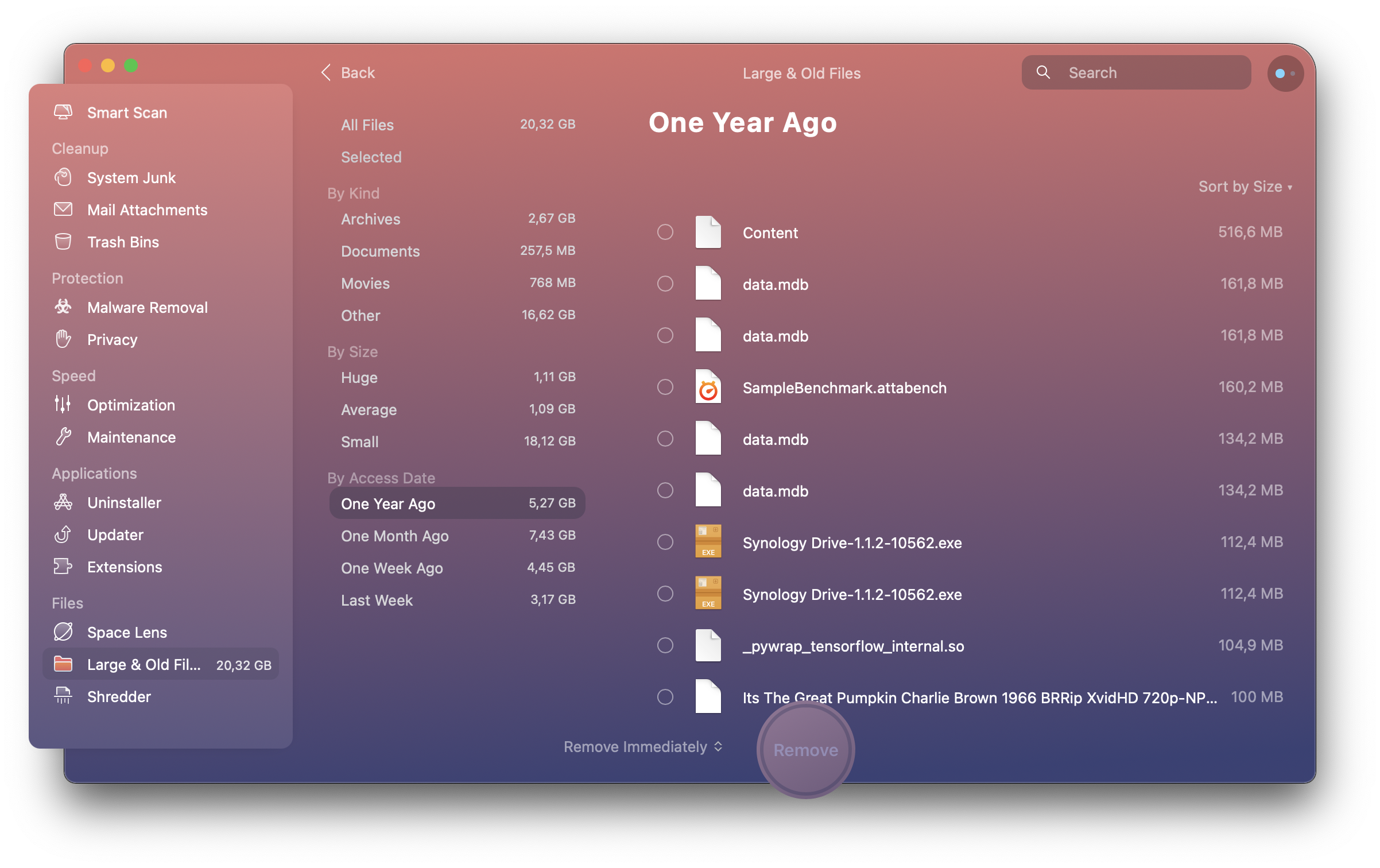The height and width of the screenshot is (868, 1380).
Task: Select Space Lens files icon
Action: click(64, 632)
